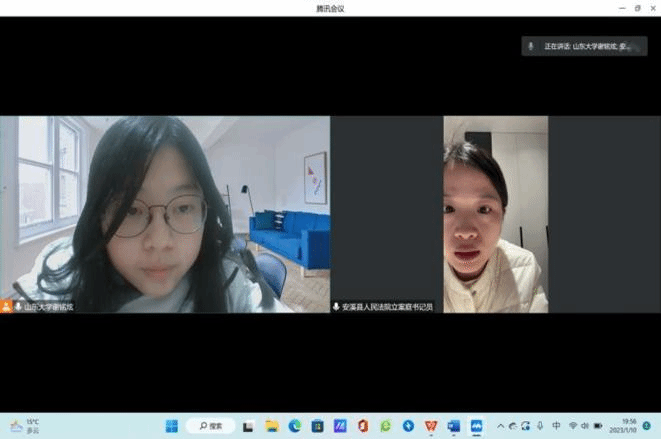
Task: Open Task View from taskbar
Action: (249, 426)
